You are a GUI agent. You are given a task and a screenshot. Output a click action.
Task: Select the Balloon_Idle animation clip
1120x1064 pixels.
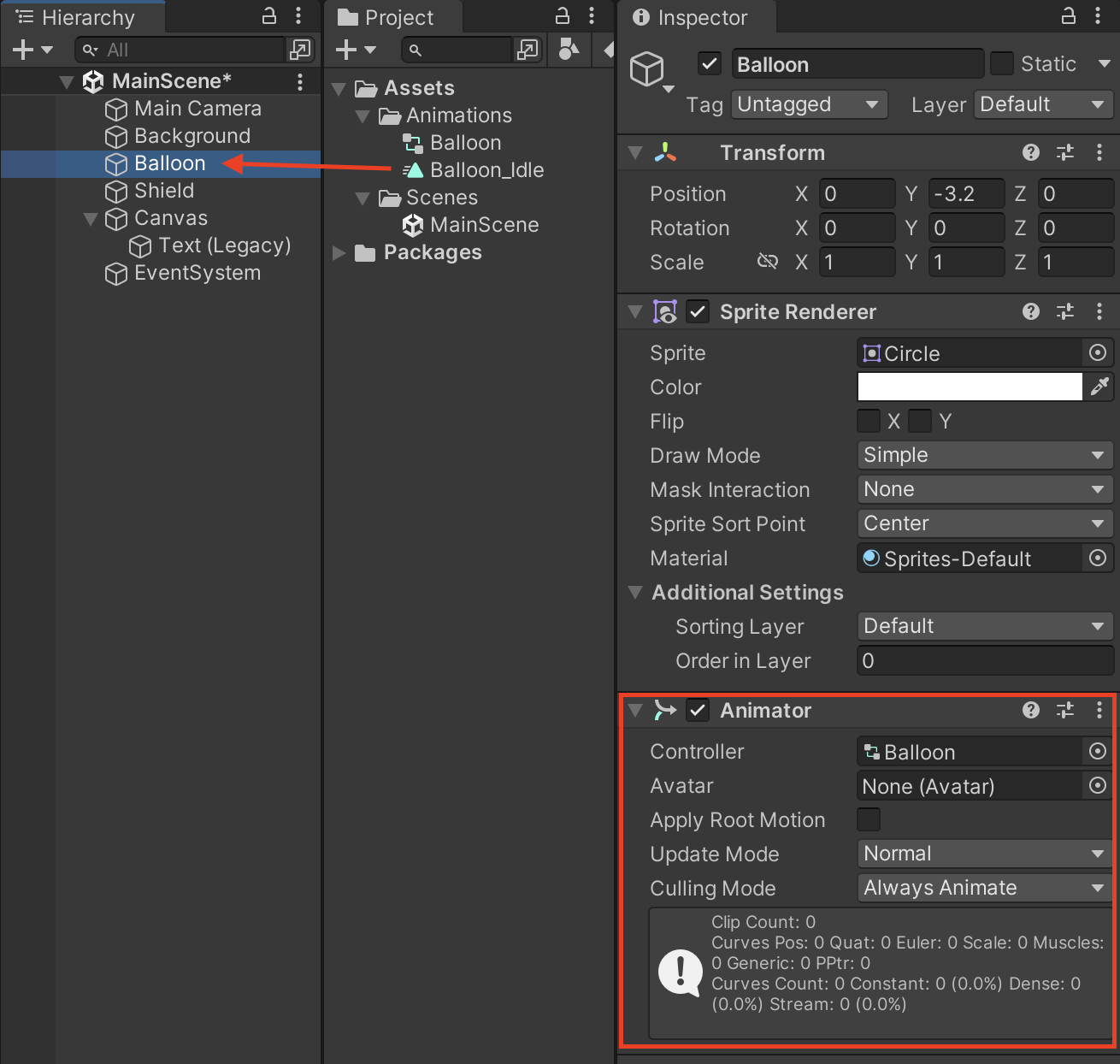tap(474, 170)
